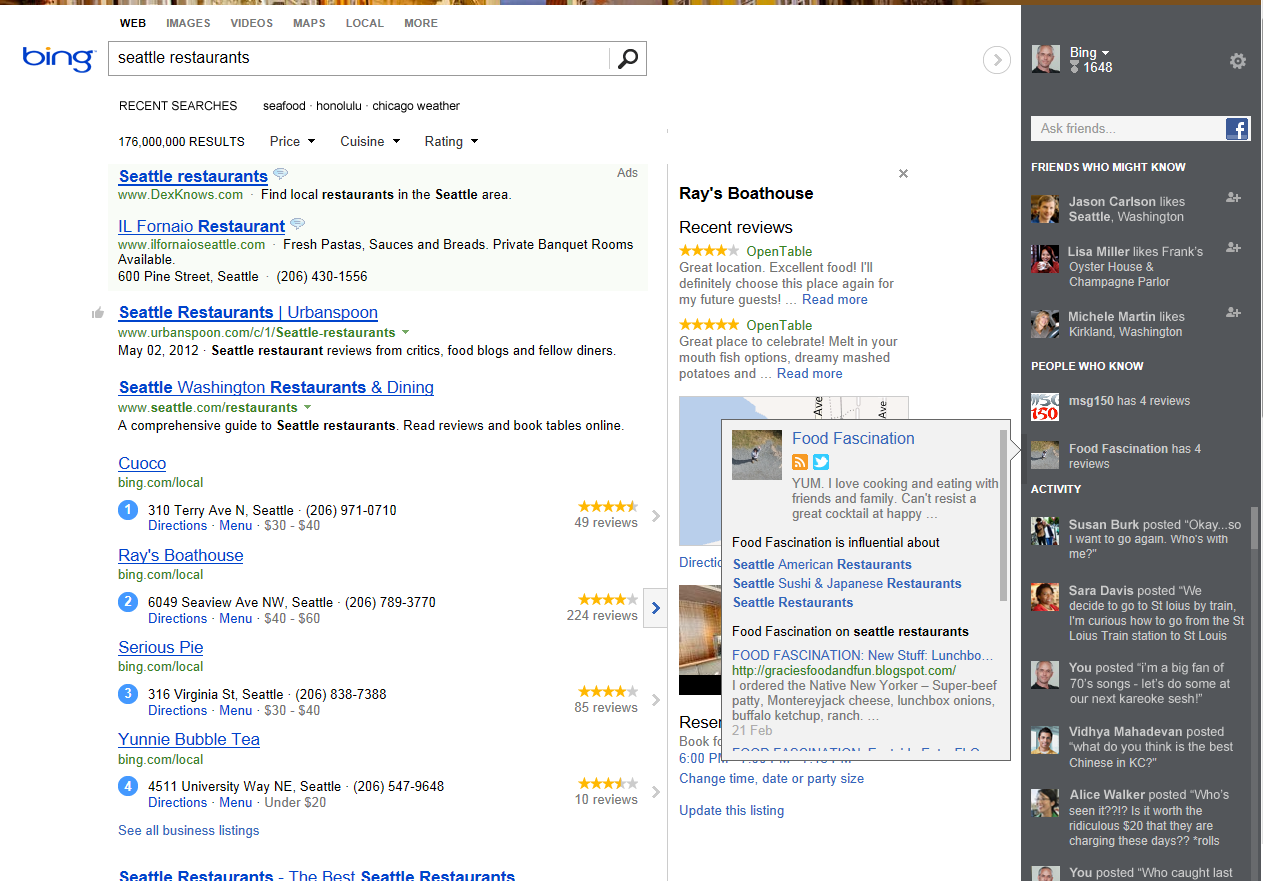The height and width of the screenshot is (881, 1263).
Task: Click Change time, date or party size
Action: tap(771, 778)
